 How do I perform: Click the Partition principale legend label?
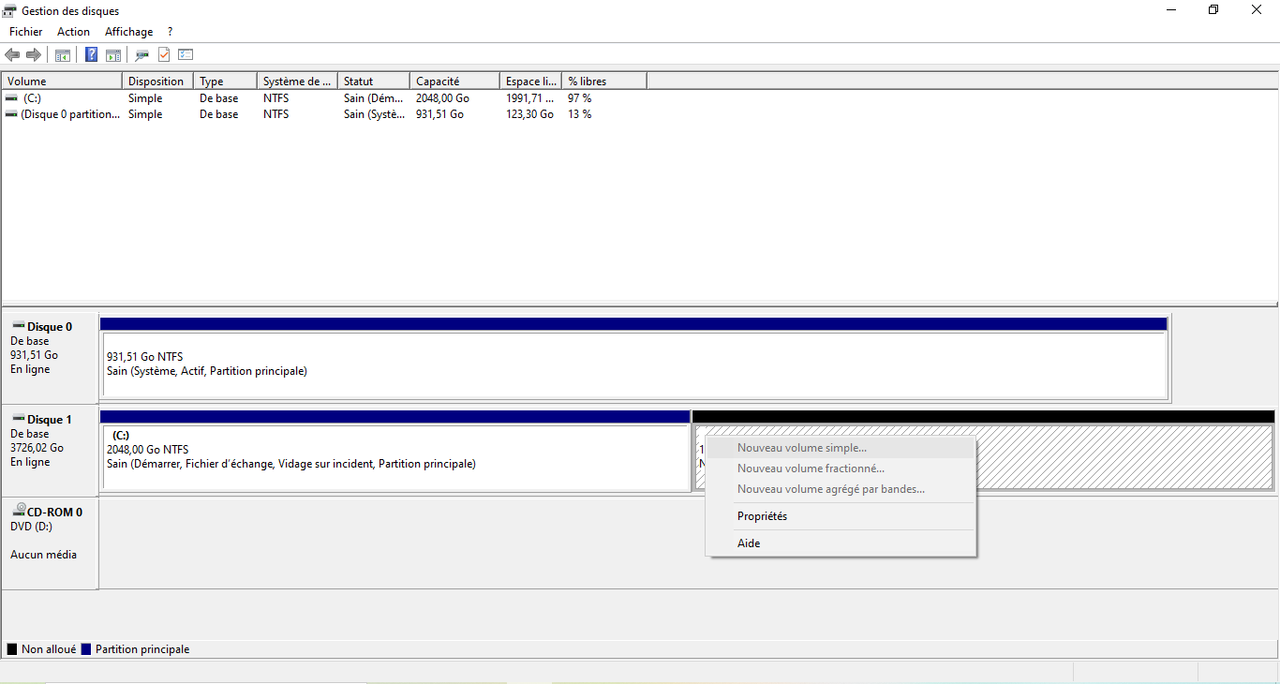click(x=142, y=649)
